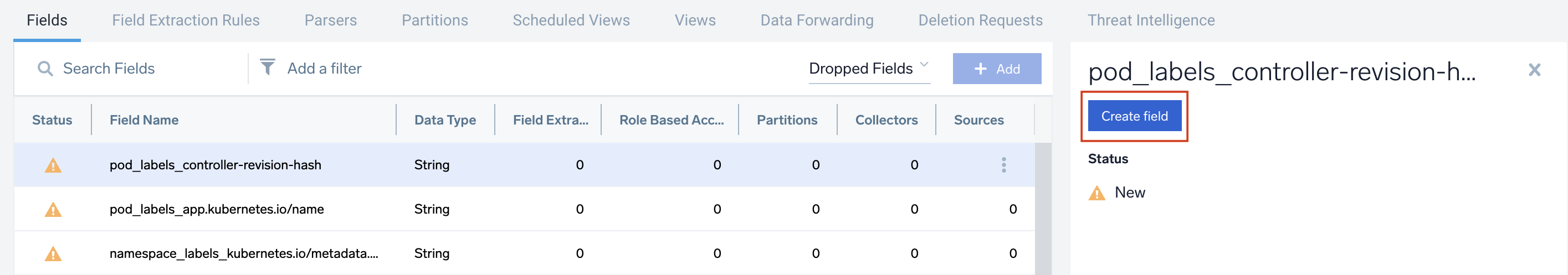
Task: Click the Add button
Action: click(x=996, y=69)
